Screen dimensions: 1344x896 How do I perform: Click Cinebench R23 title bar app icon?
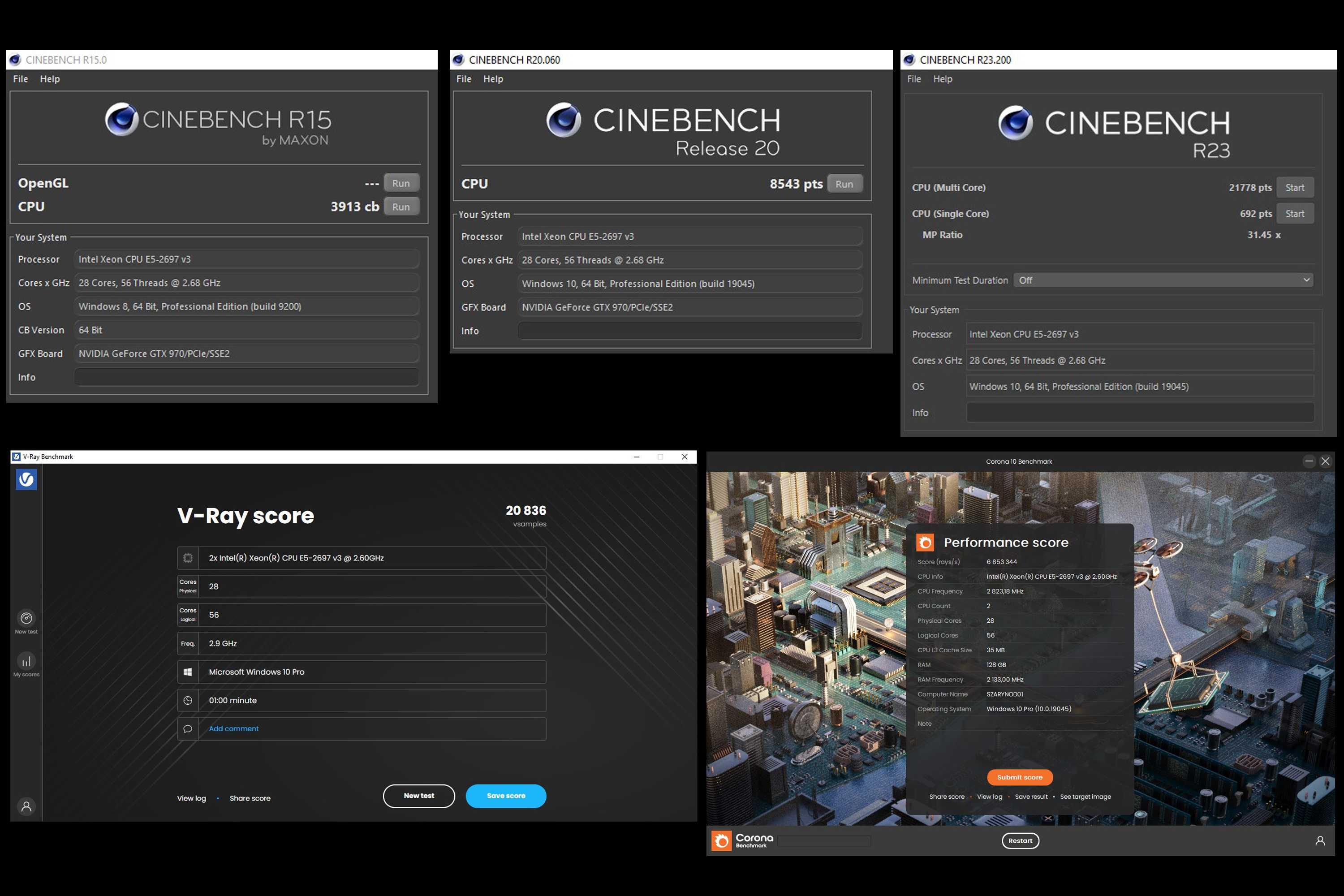click(909, 60)
